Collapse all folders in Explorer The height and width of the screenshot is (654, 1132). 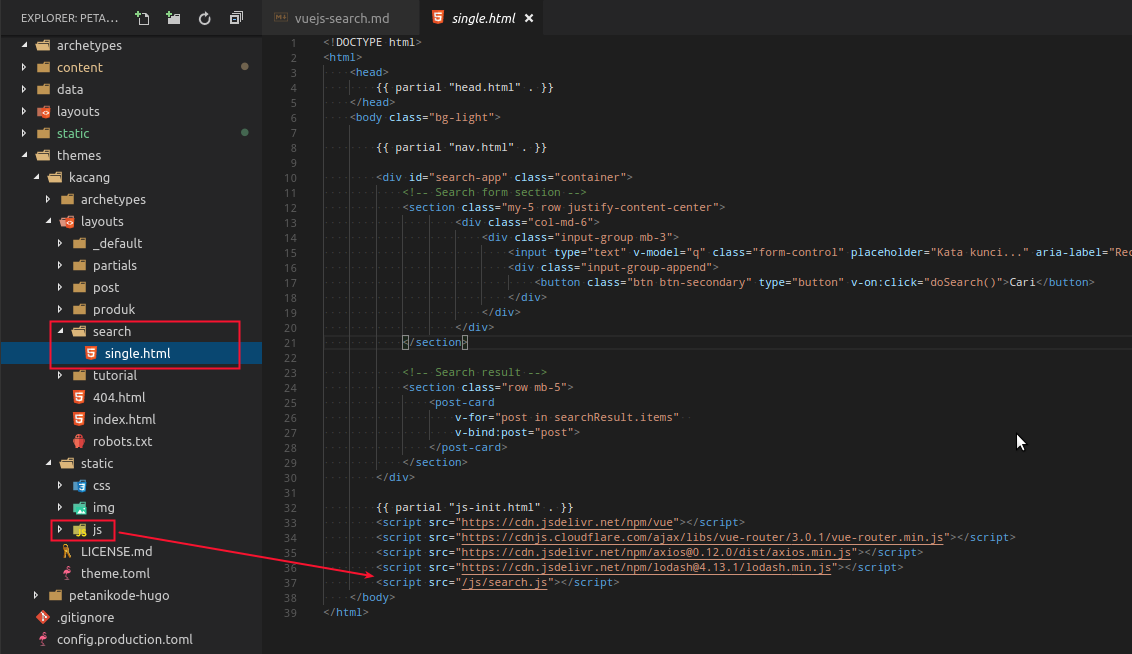[x=236, y=18]
